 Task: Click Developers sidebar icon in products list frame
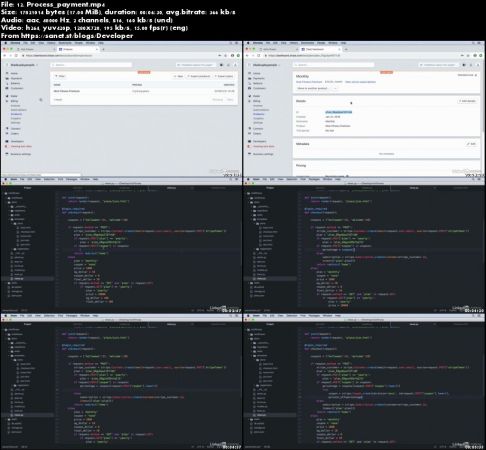[7, 141]
